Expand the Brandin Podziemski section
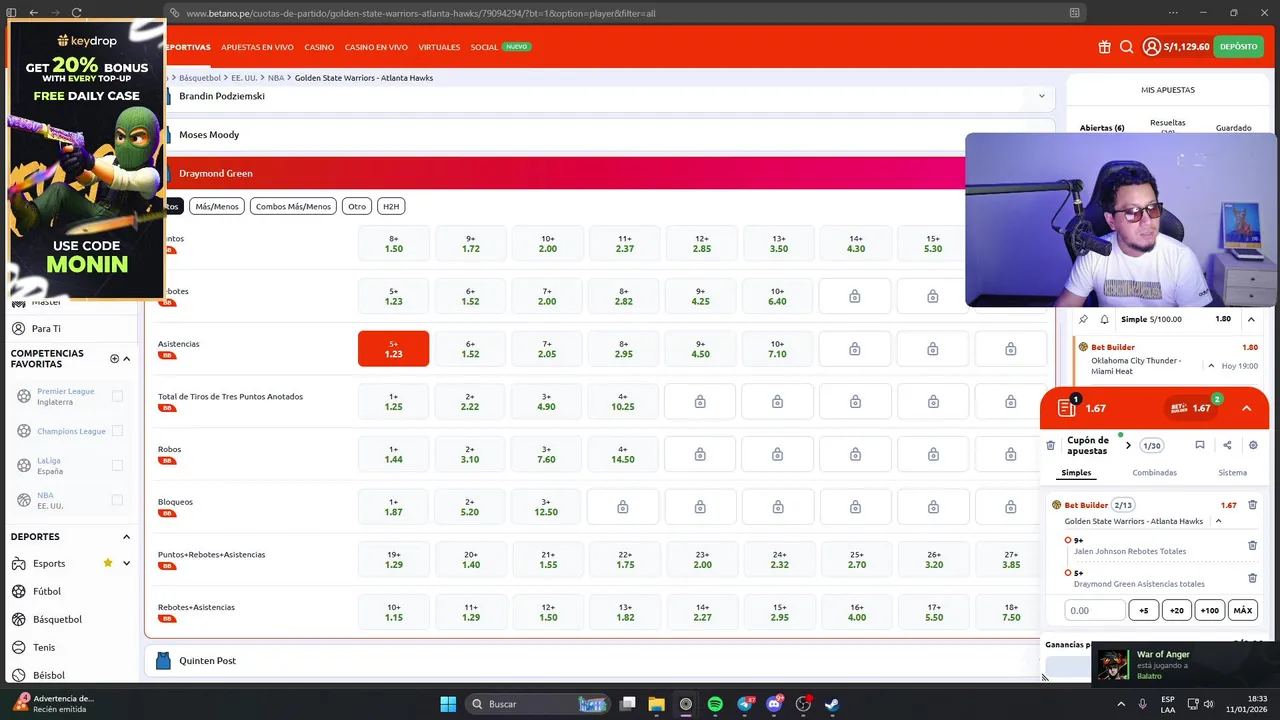1280x720 pixels. tap(1041, 96)
